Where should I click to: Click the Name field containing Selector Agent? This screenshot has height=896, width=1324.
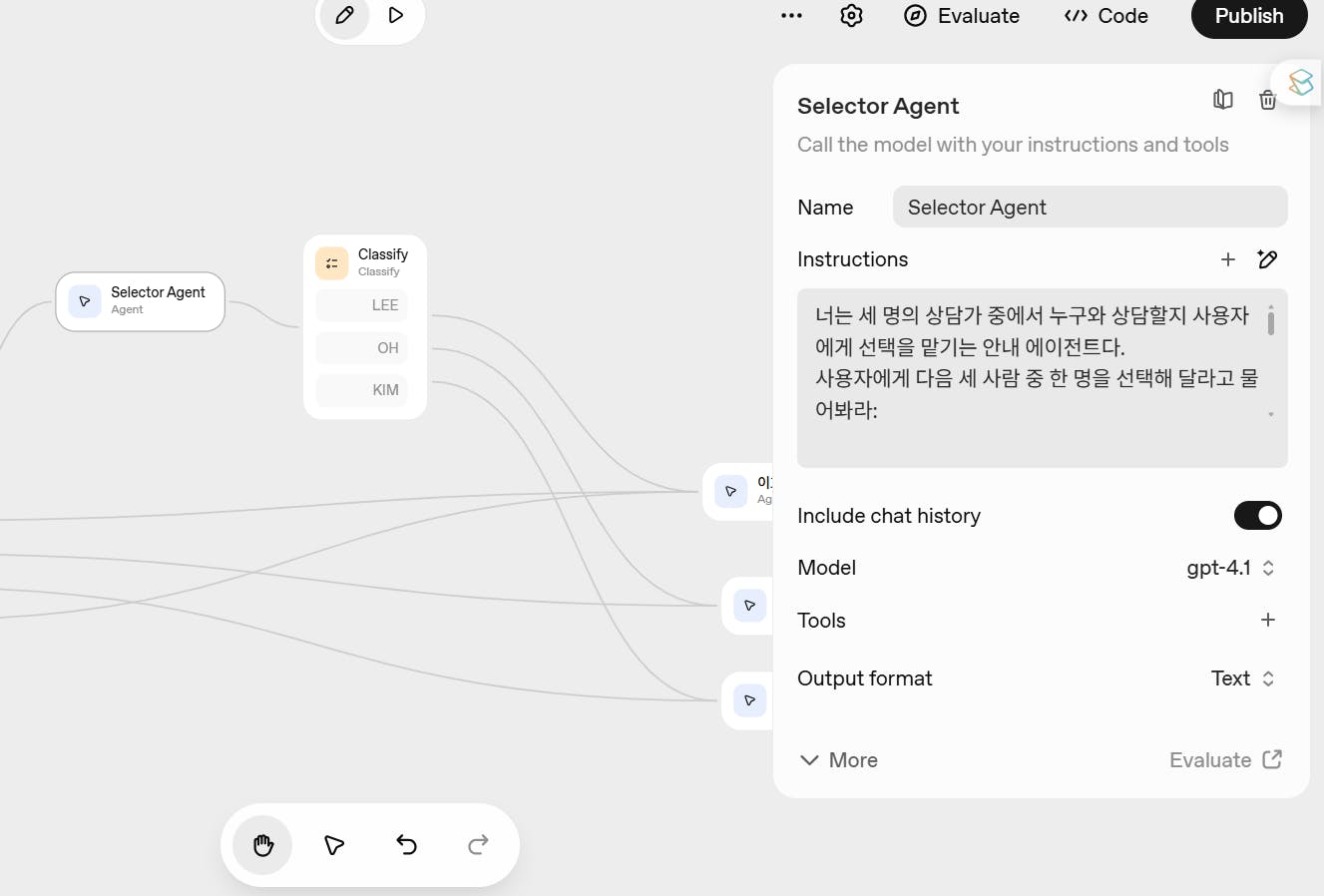[x=1091, y=208]
